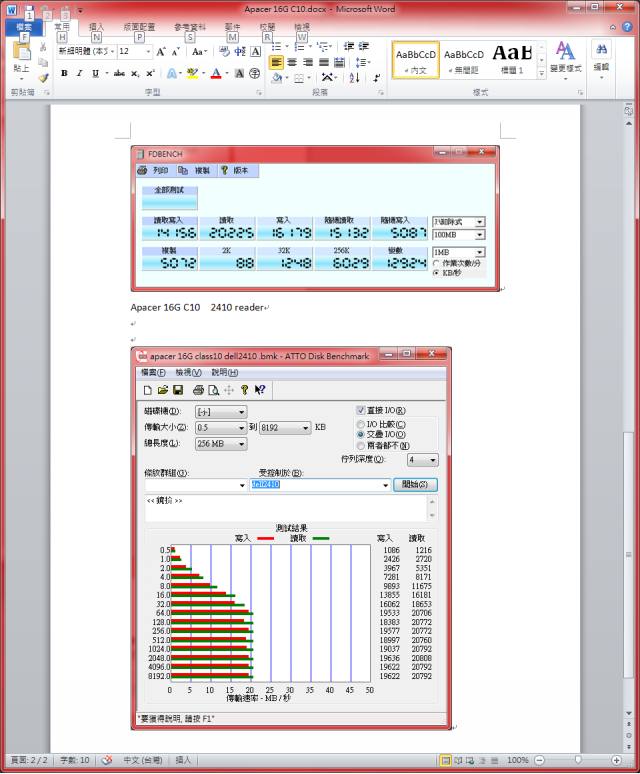
Task: Switch to Print Layout view in status bar
Action: pos(445,760)
